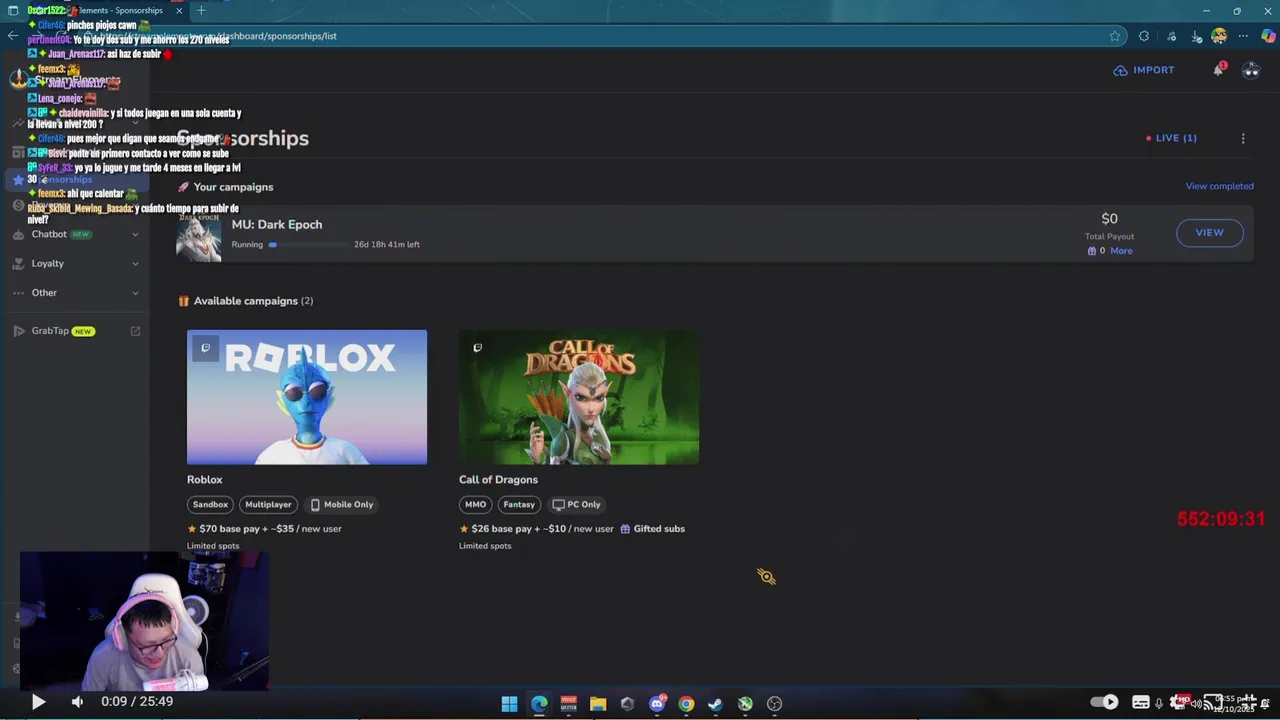Select the Multiplayer tag on Roblox card
The height and width of the screenshot is (720, 1280).
pyautogui.click(x=268, y=505)
